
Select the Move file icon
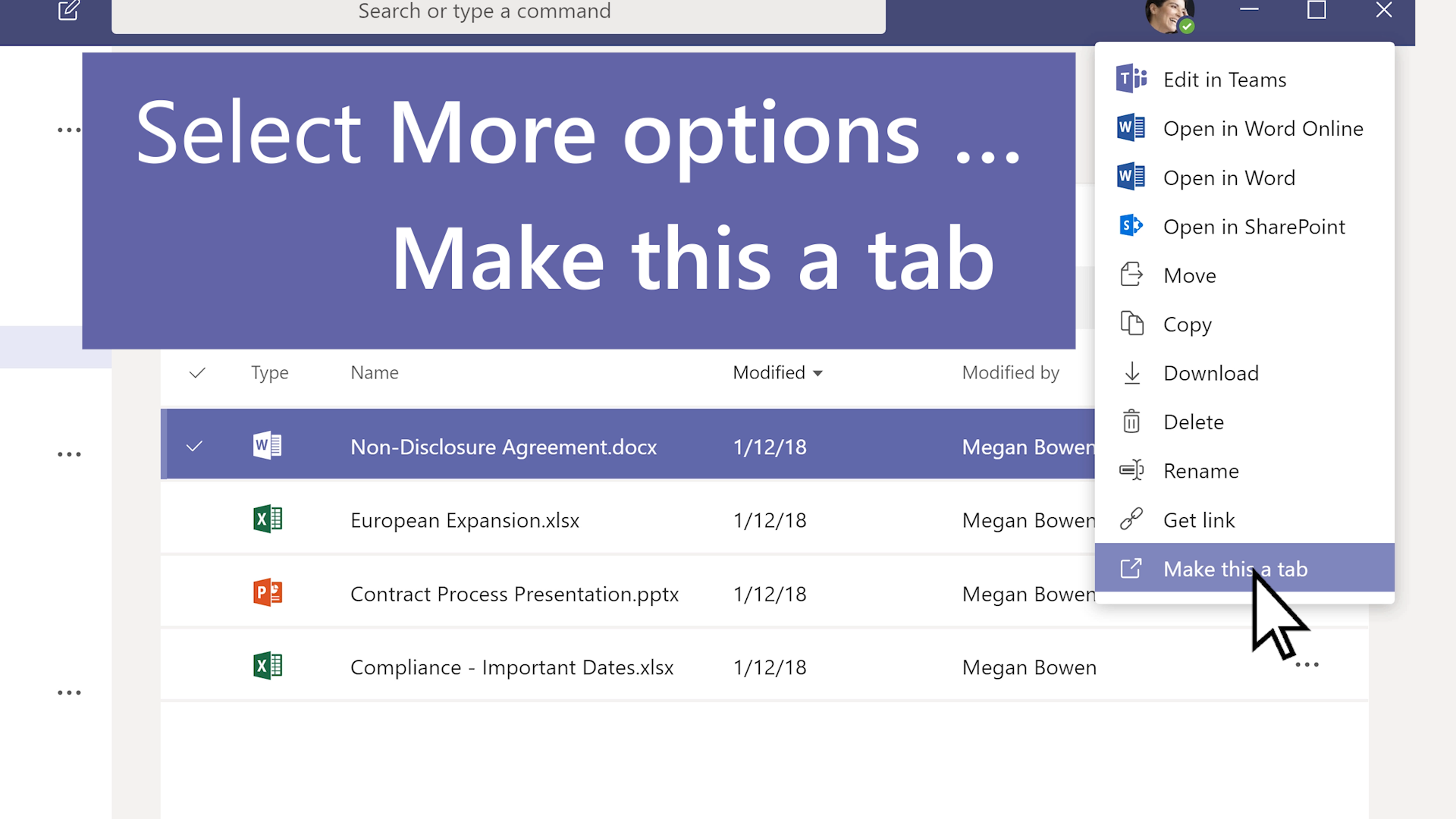click(x=1131, y=274)
